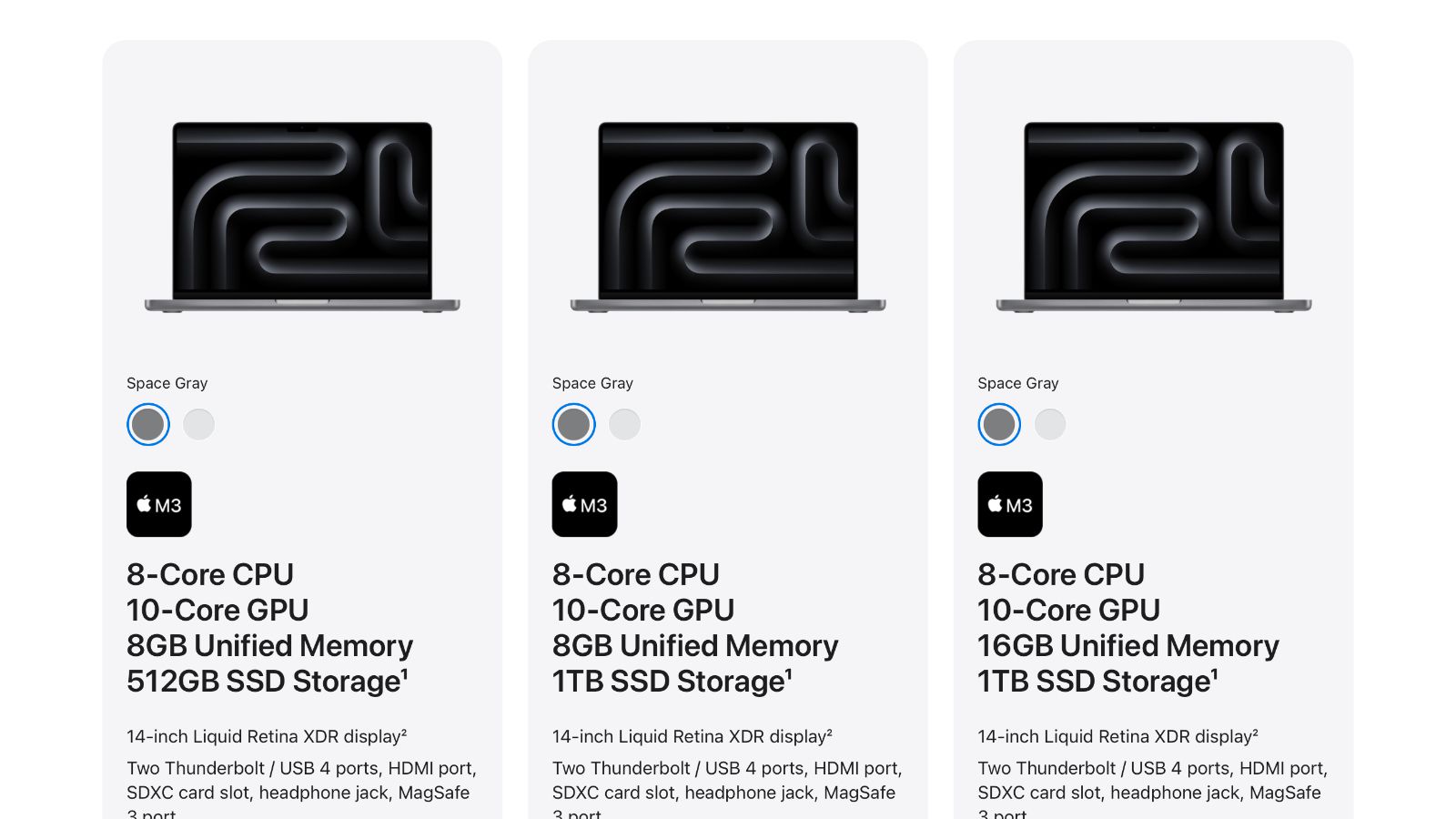Click footnote 2 after middle card's XDR display

point(829,733)
